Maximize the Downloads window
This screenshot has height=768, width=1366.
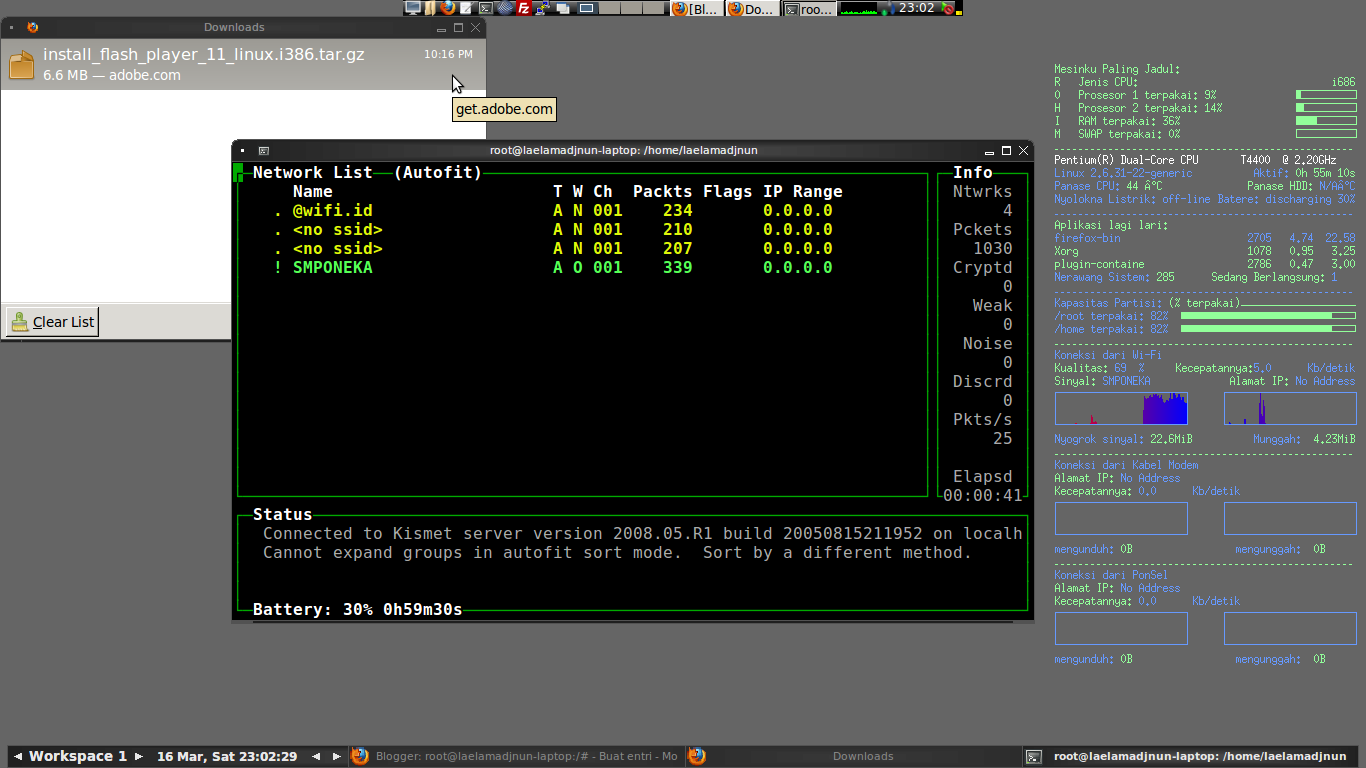(x=458, y=28)
